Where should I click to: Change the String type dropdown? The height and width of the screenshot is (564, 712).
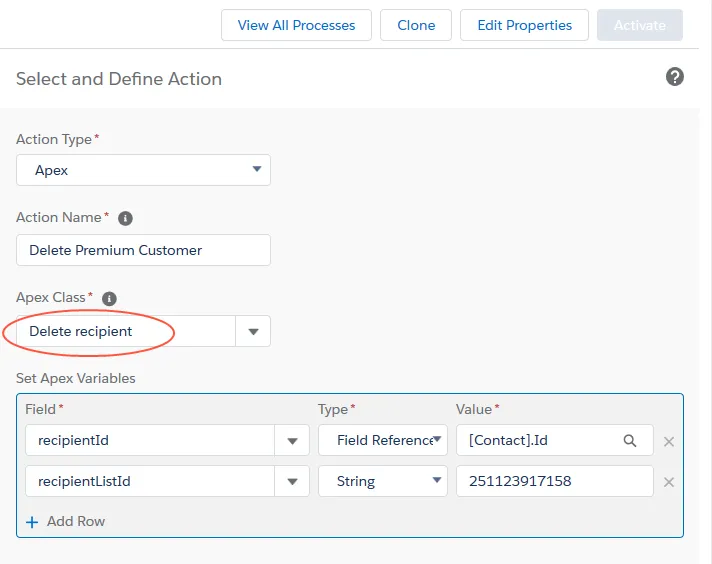pyautogui.click(x=383, y=481)
